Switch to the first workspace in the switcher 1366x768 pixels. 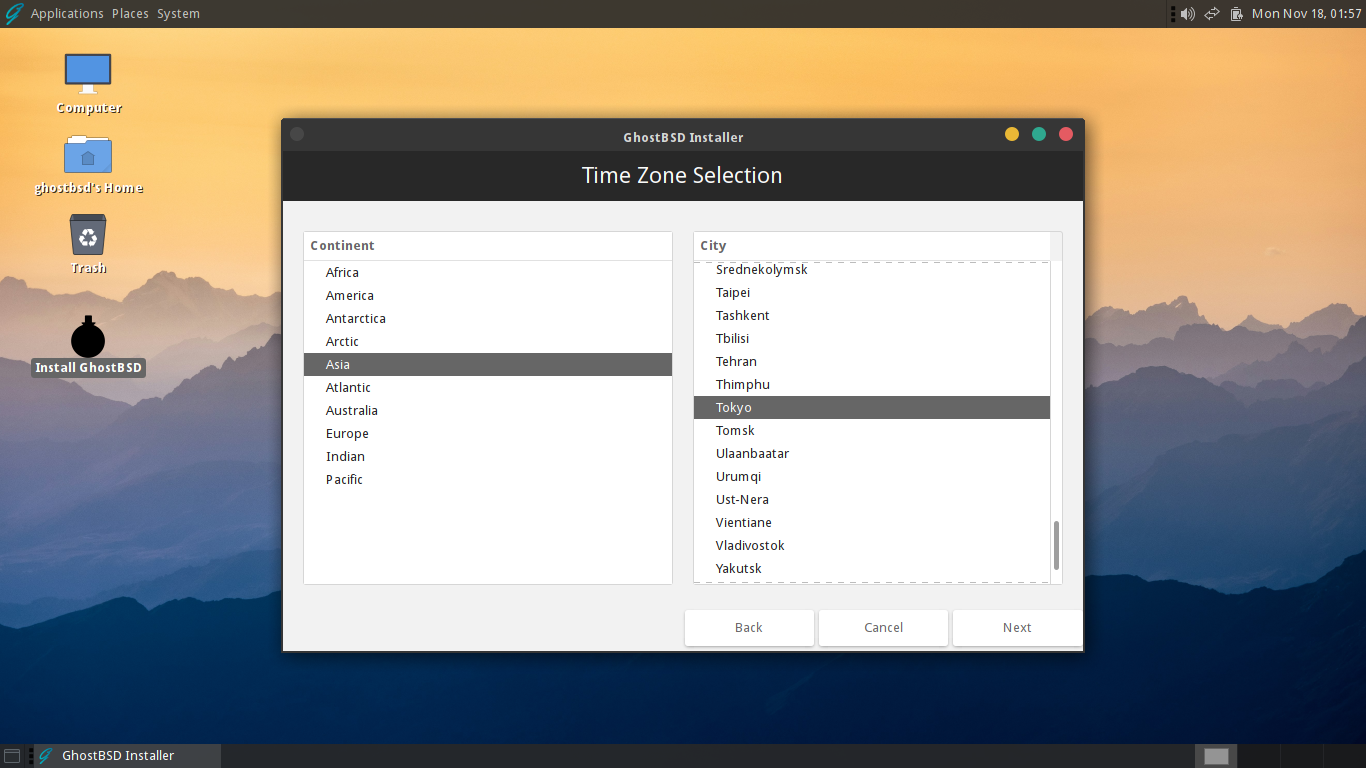coord(1216,756)
